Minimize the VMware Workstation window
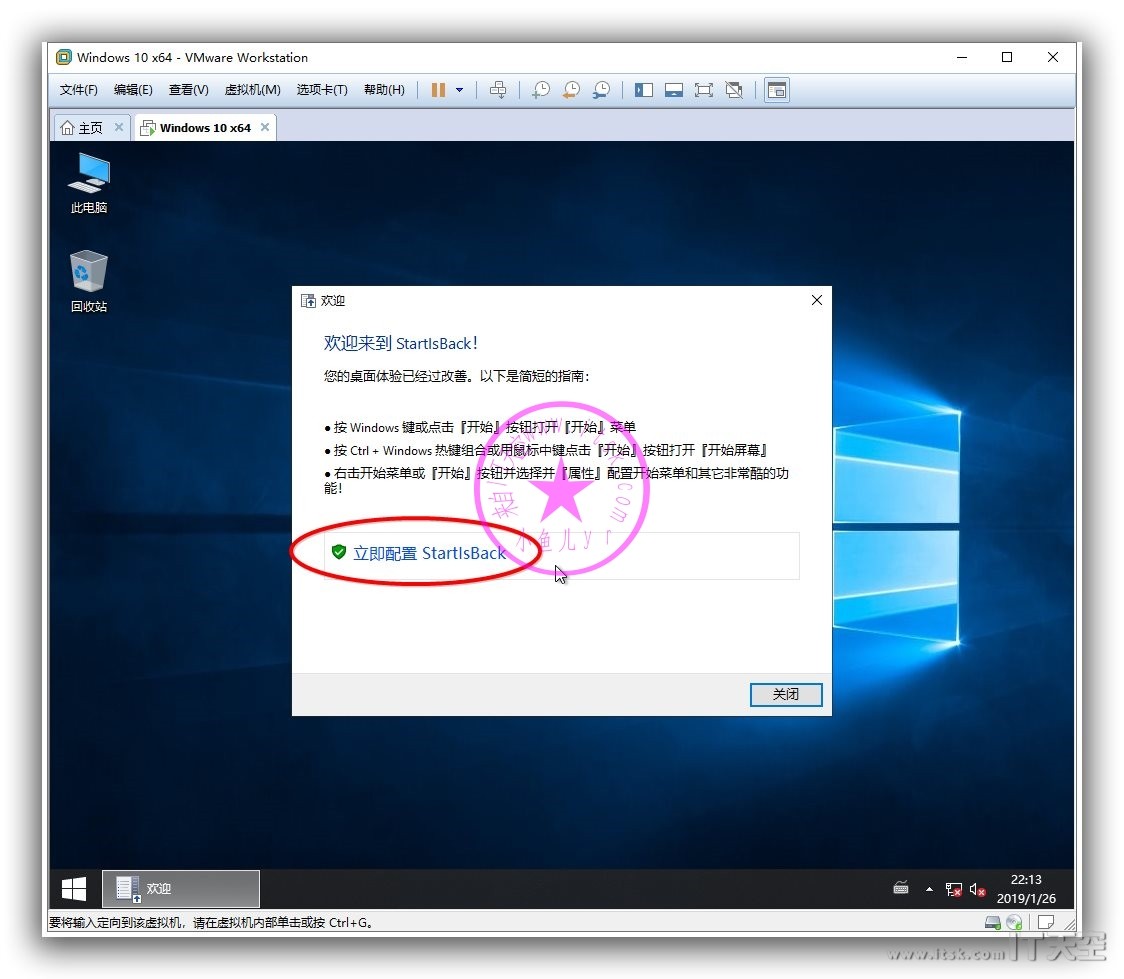The image size is (1124, 979). 962,57
